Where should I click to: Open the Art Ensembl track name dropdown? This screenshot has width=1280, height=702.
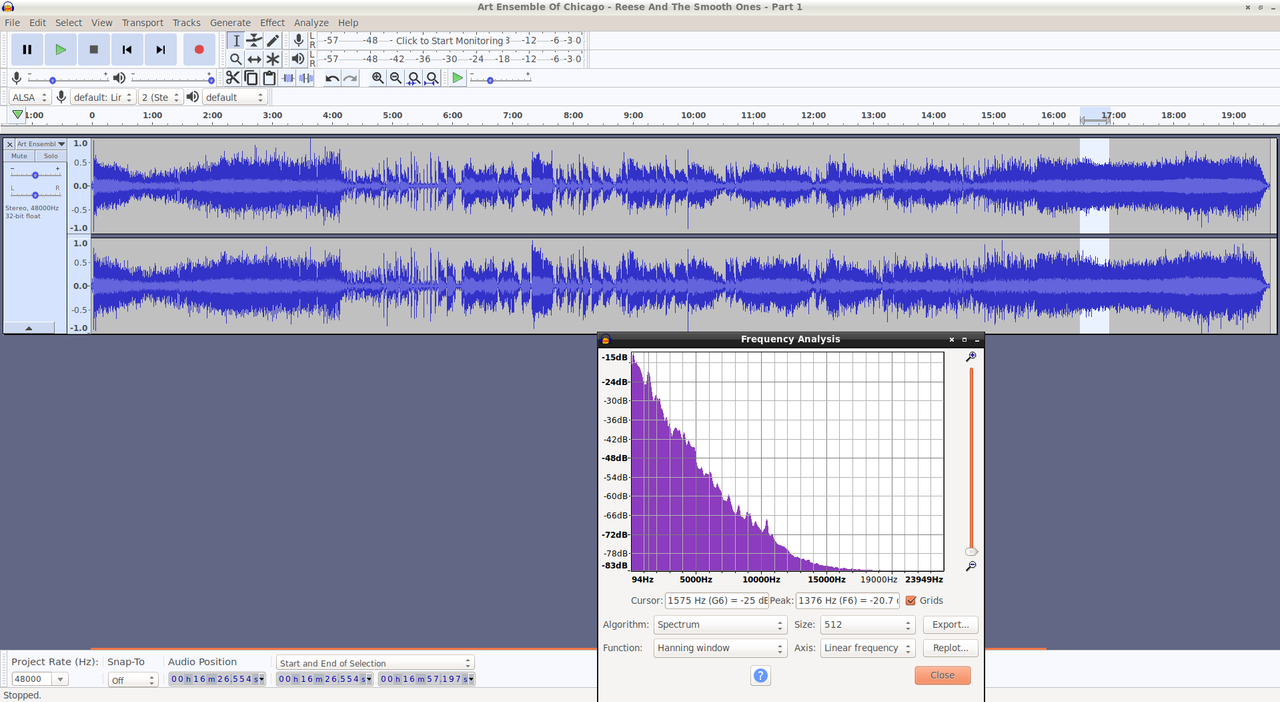pos(41,144)
